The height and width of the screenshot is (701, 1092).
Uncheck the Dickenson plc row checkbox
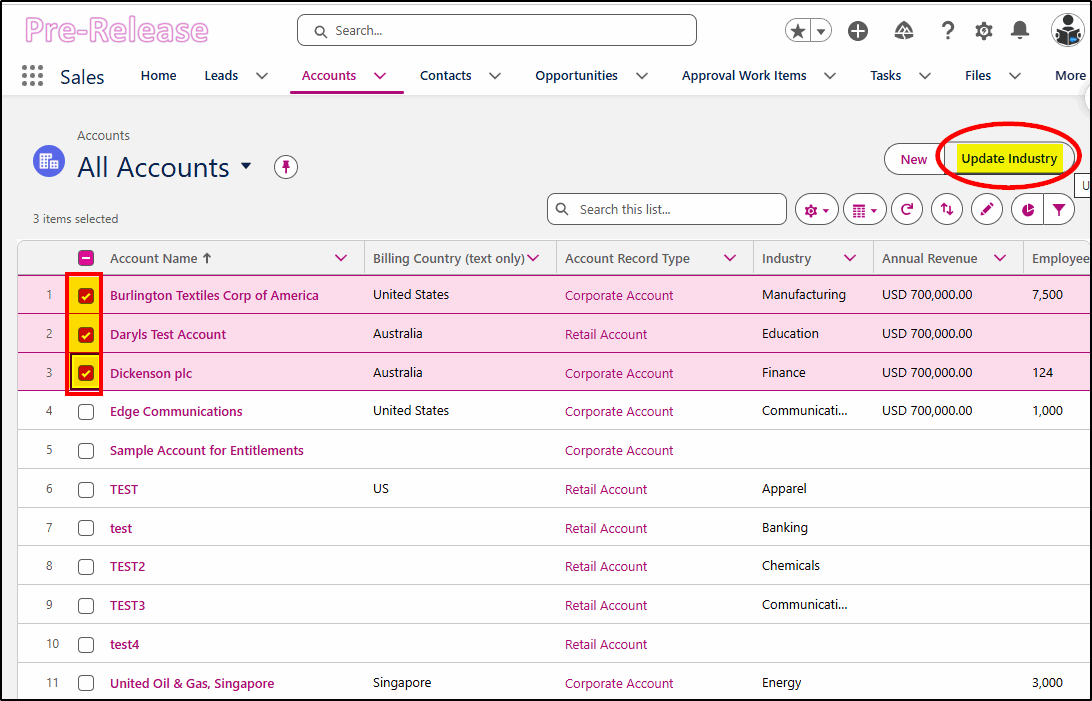[86, 373]
